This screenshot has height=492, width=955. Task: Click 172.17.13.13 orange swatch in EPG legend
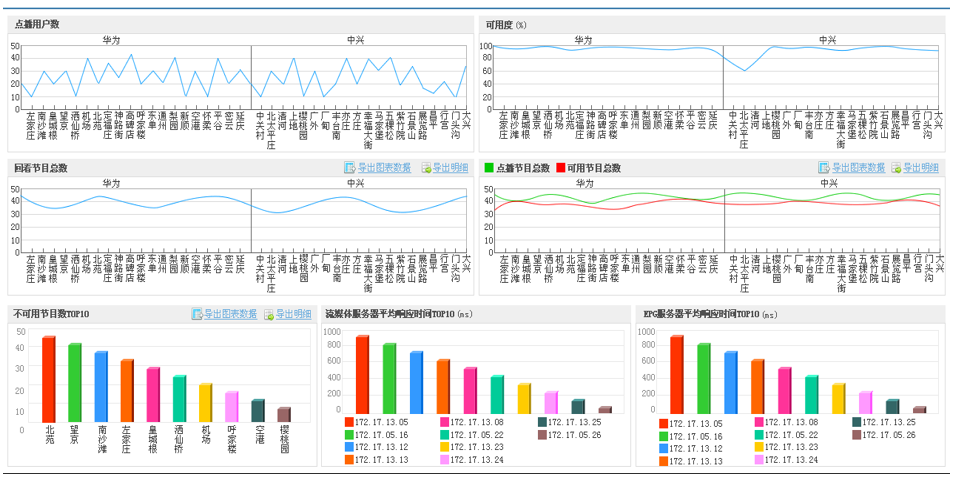(663, 461)
